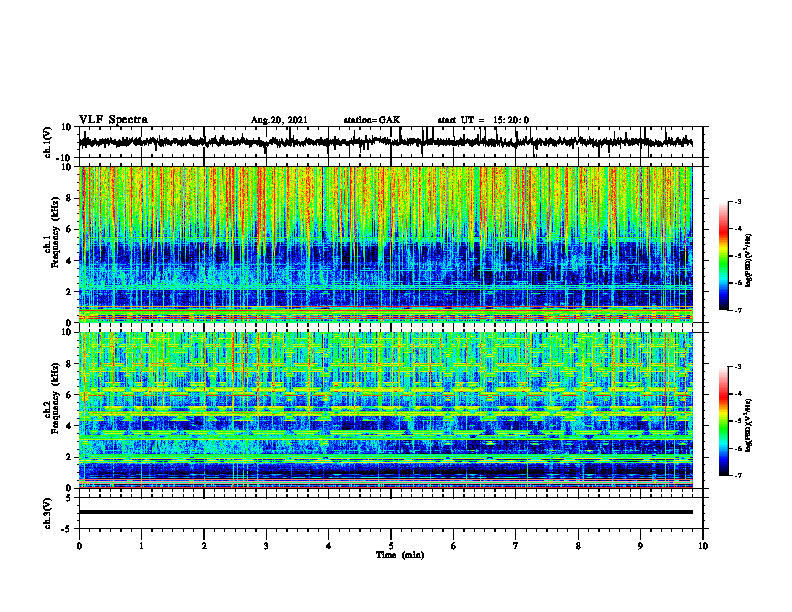This screenshot has height=612, width=792.
Task: Click the "7" minute tick on time axis
Action: pos(516,546)
